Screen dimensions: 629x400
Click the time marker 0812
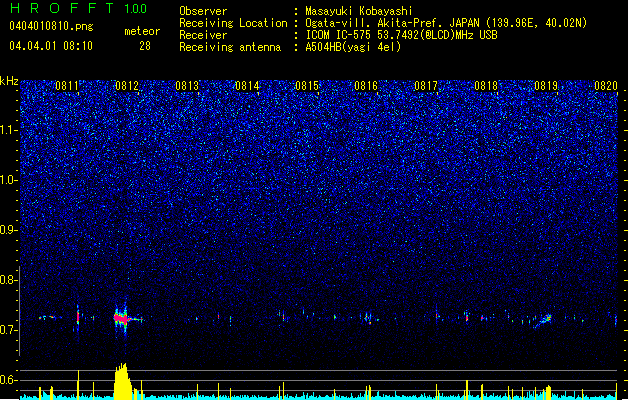[127, 86]
